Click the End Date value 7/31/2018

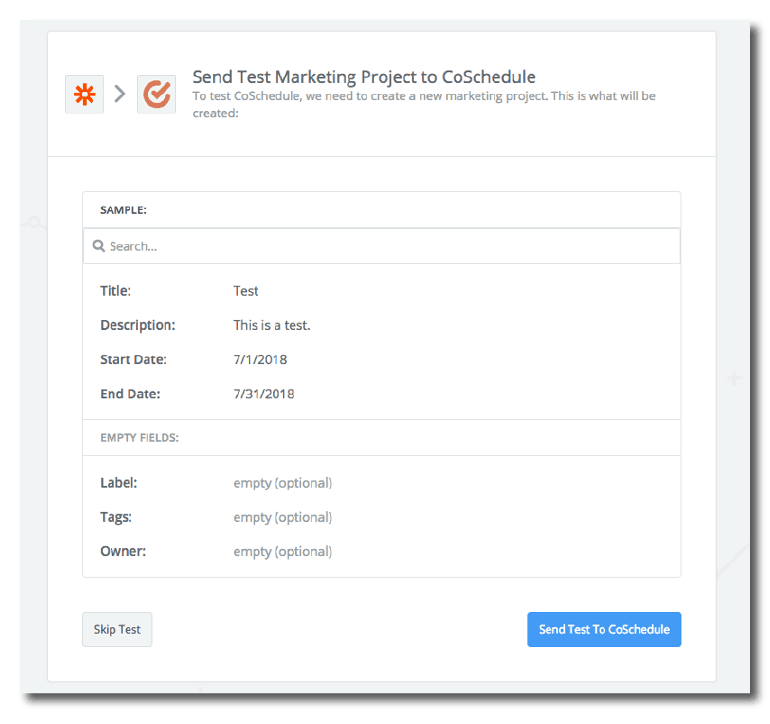pos(264,394)
